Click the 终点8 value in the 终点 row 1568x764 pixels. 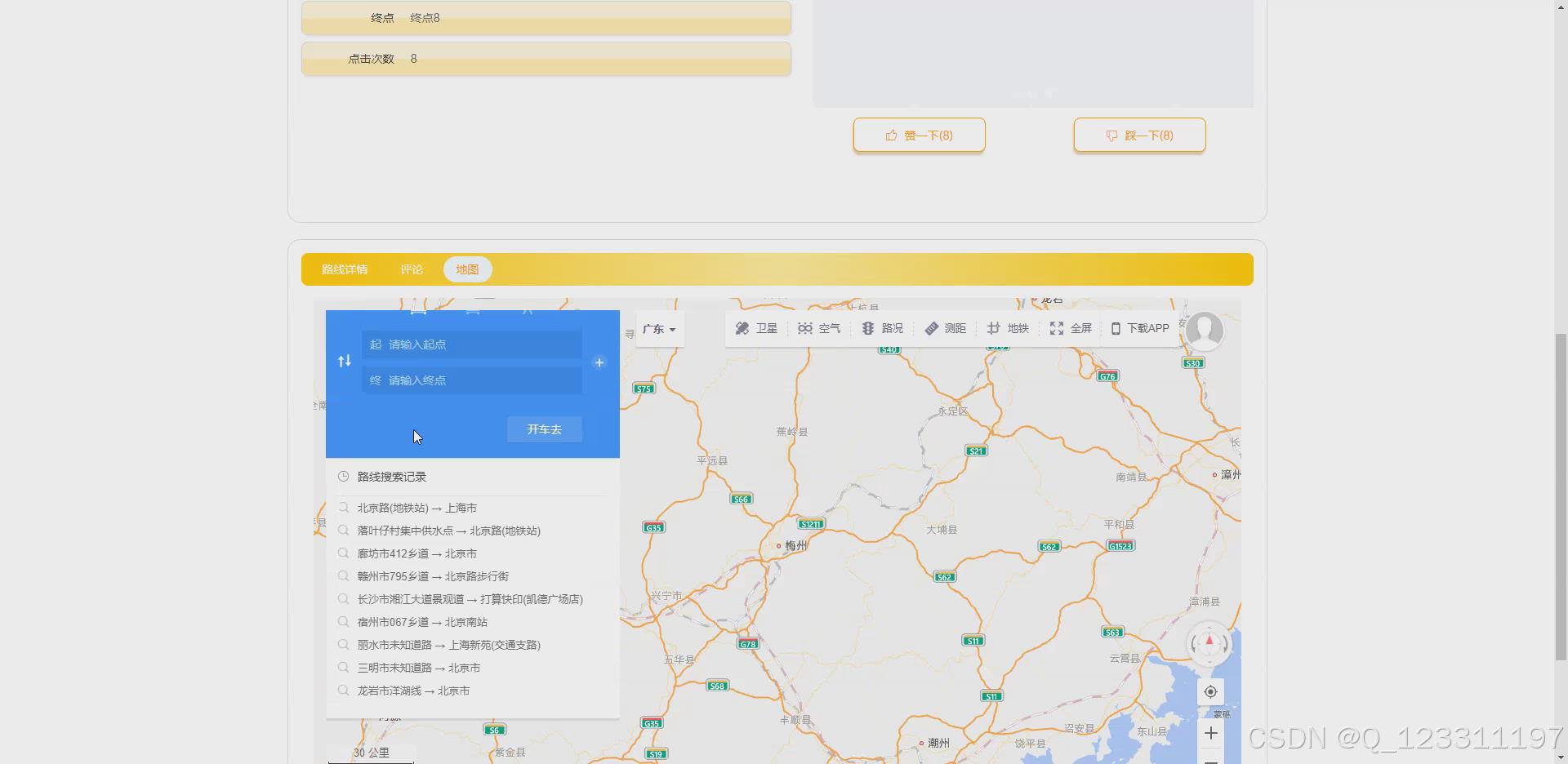coord(425,18)
